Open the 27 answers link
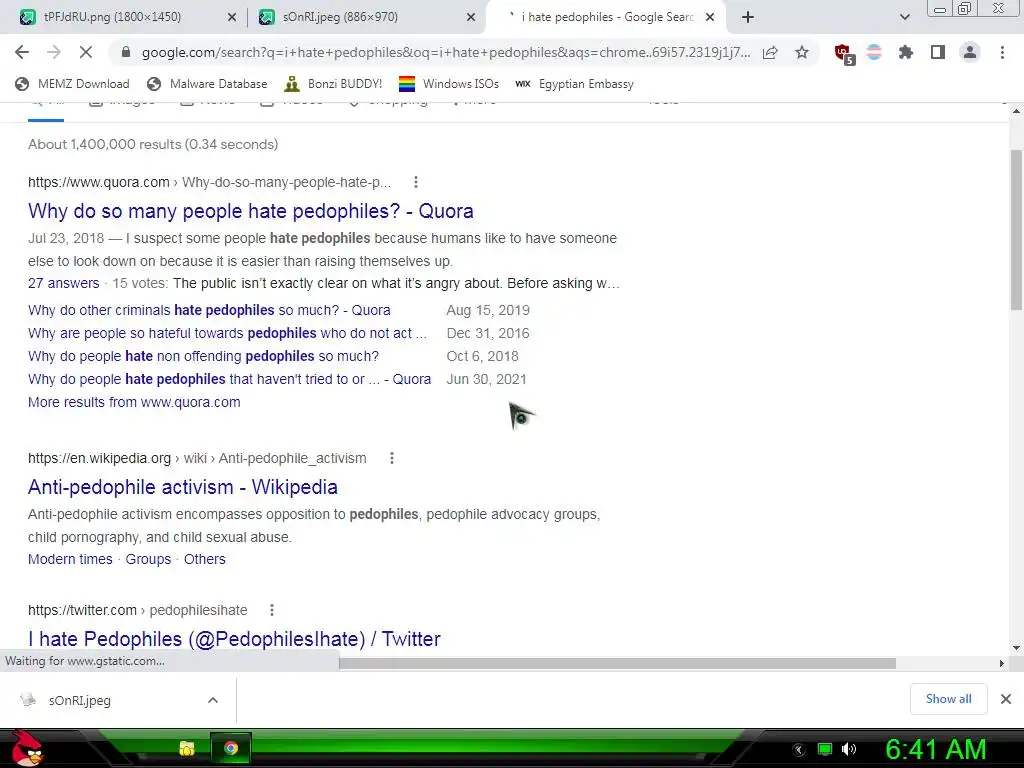The width and height of the screenshot is (1024, 768). (x=63, y=283)
